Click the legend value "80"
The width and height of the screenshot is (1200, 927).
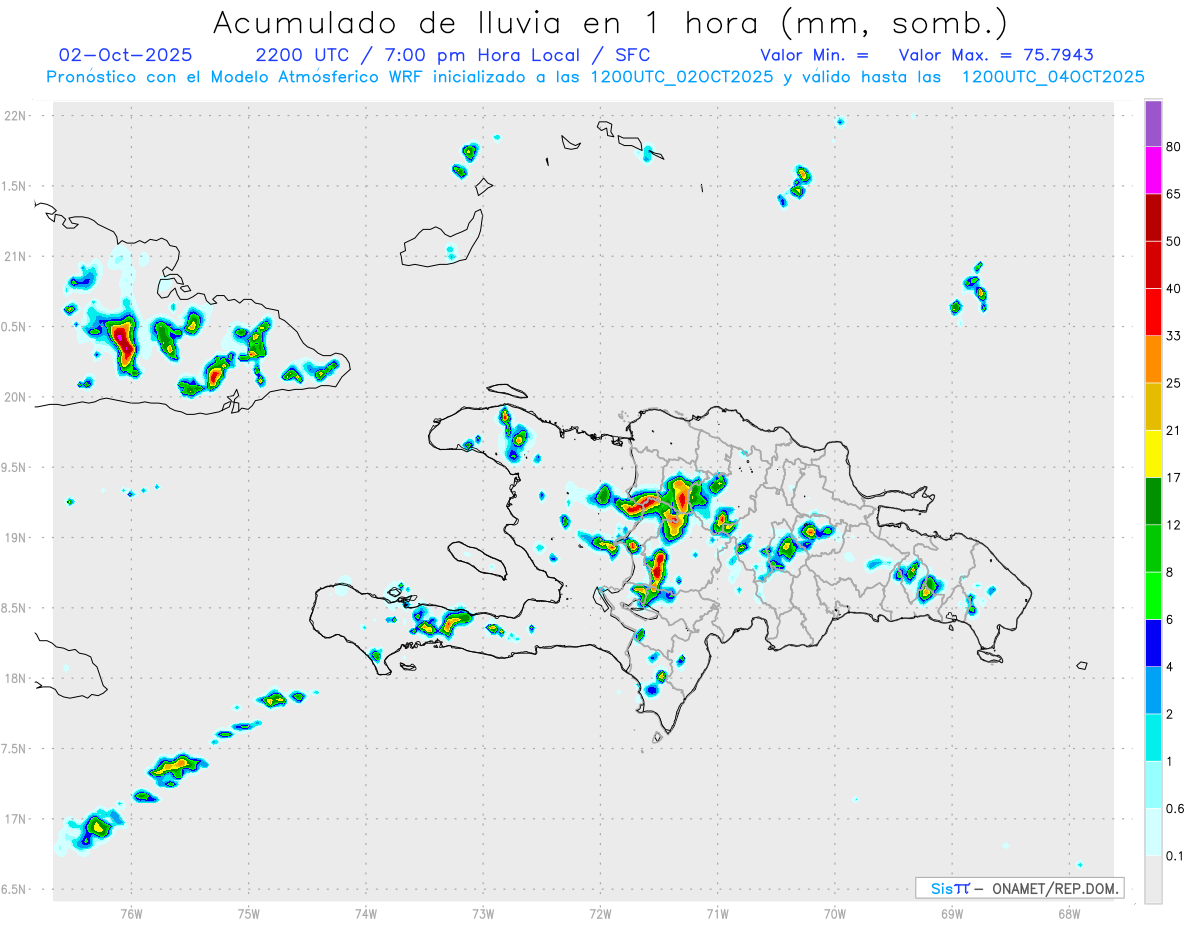pyautogui.click(x=1174, y=148)
